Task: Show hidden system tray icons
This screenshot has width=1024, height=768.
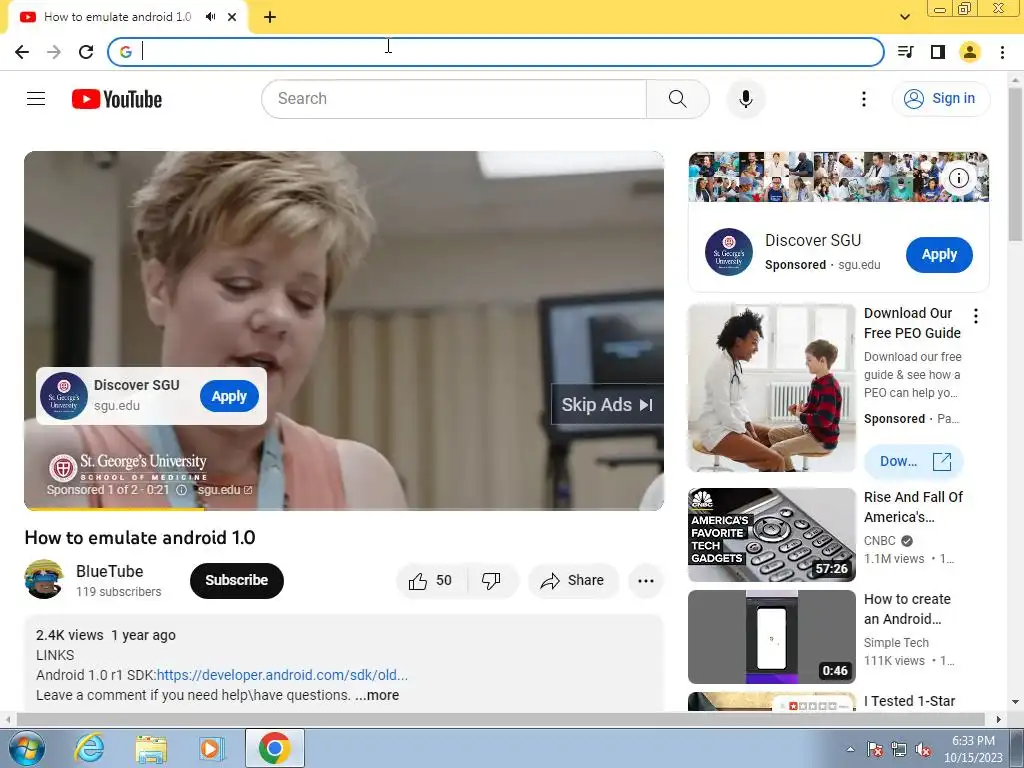Action: click(850, 750)
